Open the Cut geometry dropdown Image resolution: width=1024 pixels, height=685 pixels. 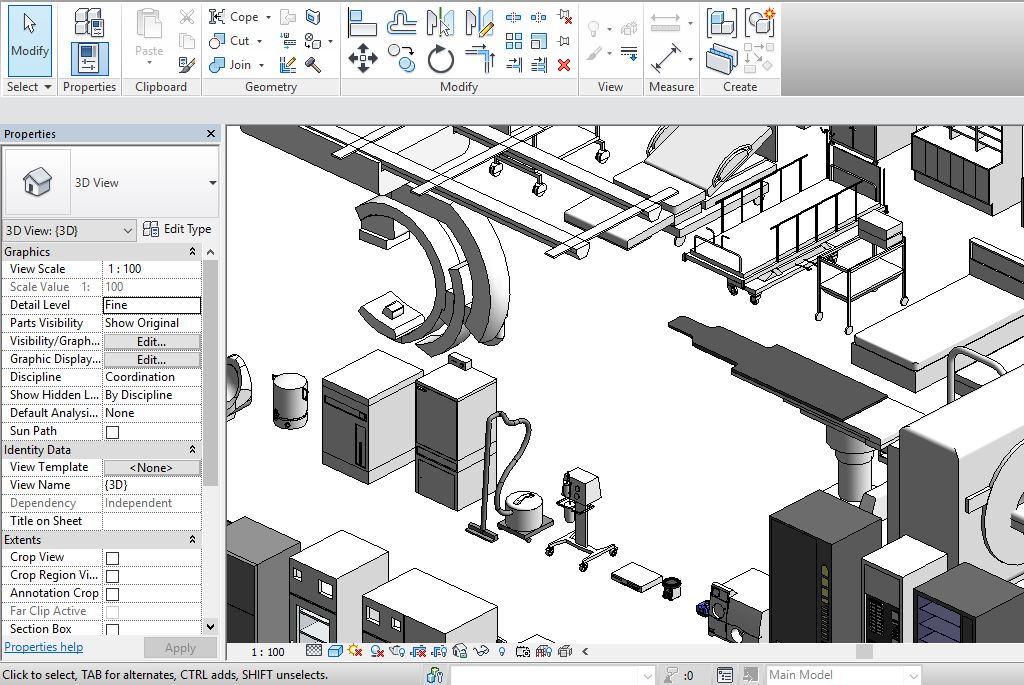pos(260,42)
